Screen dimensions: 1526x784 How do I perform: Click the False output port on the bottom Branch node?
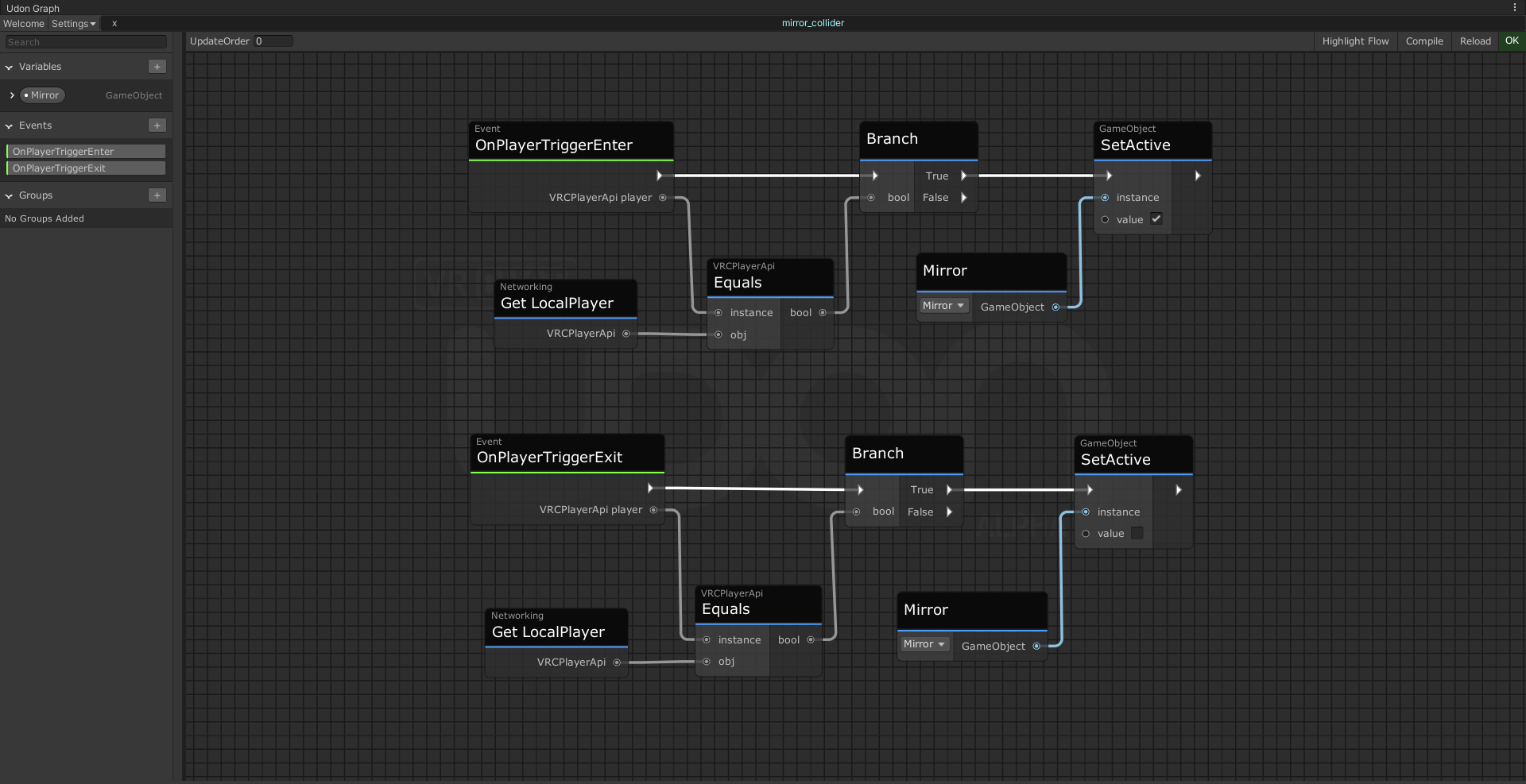tap(949, 512)
